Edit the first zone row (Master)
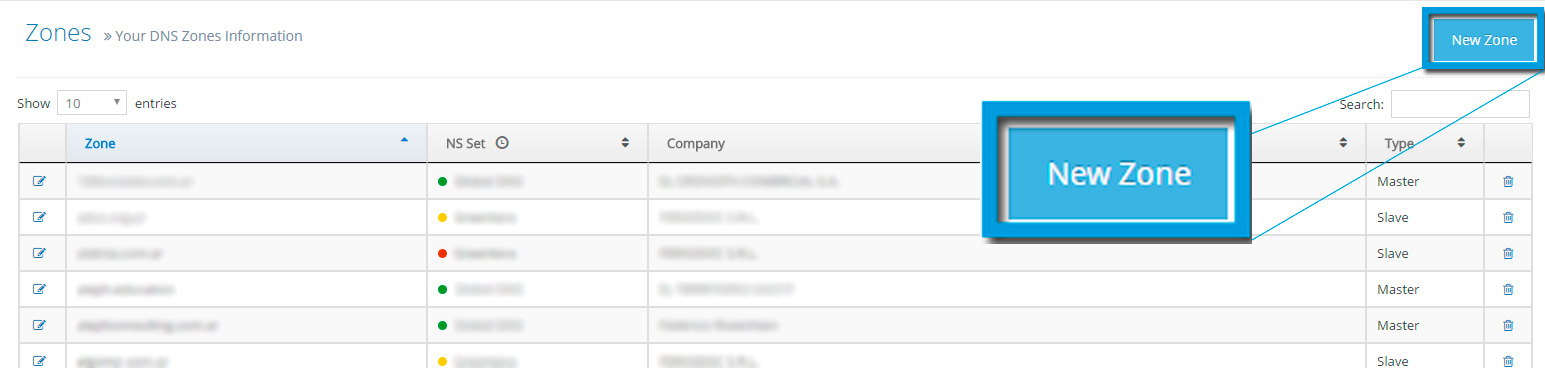The image size is (1545, 368). coord(40,181)
